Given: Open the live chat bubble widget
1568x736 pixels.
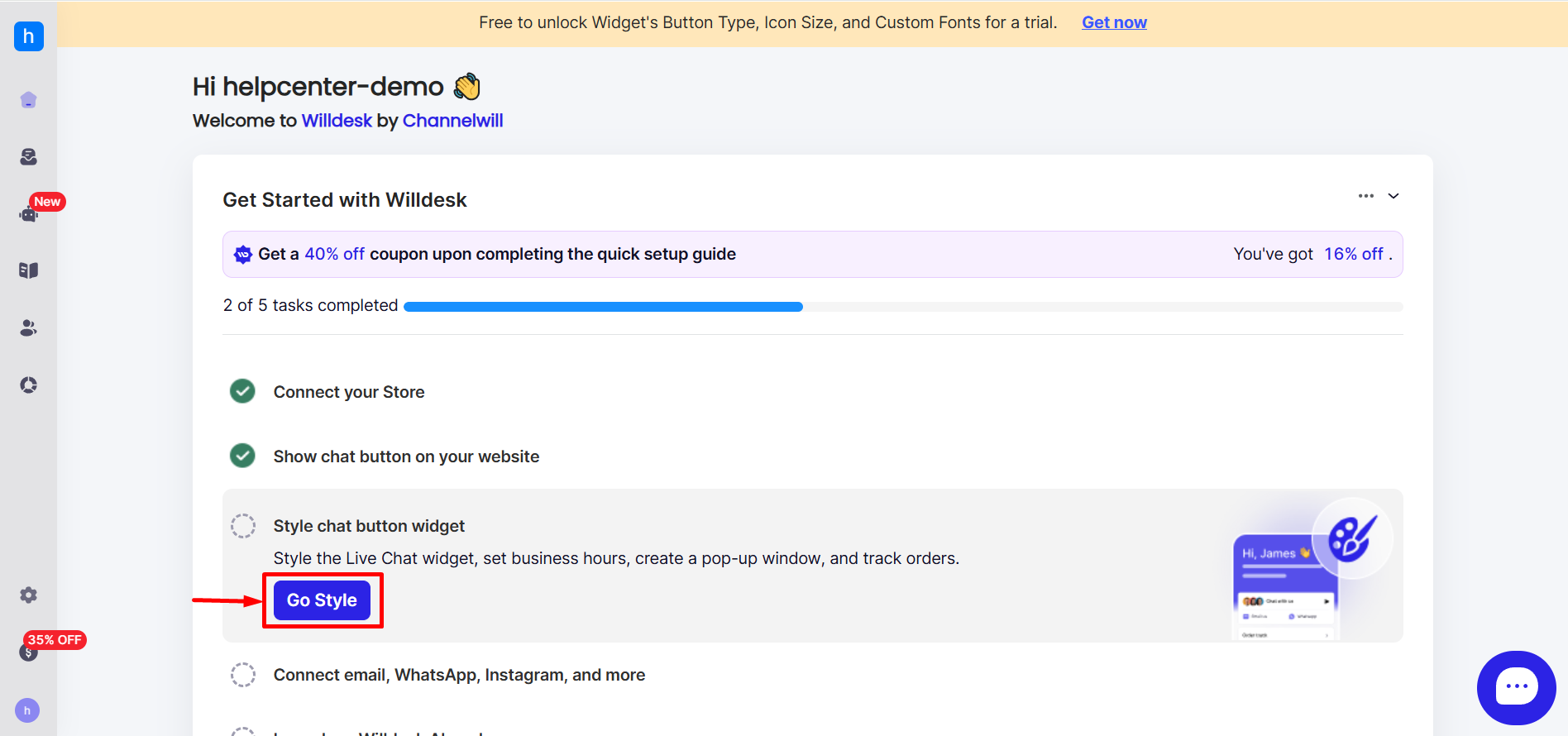Looking at the screenshot, I should click(x=1517, y=688).
